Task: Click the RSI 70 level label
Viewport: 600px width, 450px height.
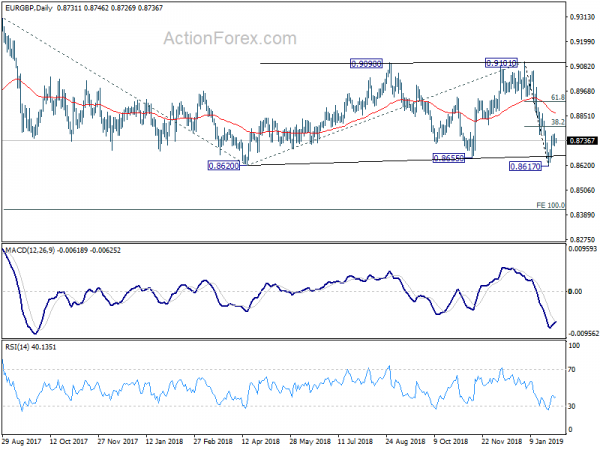Action: 572,370
